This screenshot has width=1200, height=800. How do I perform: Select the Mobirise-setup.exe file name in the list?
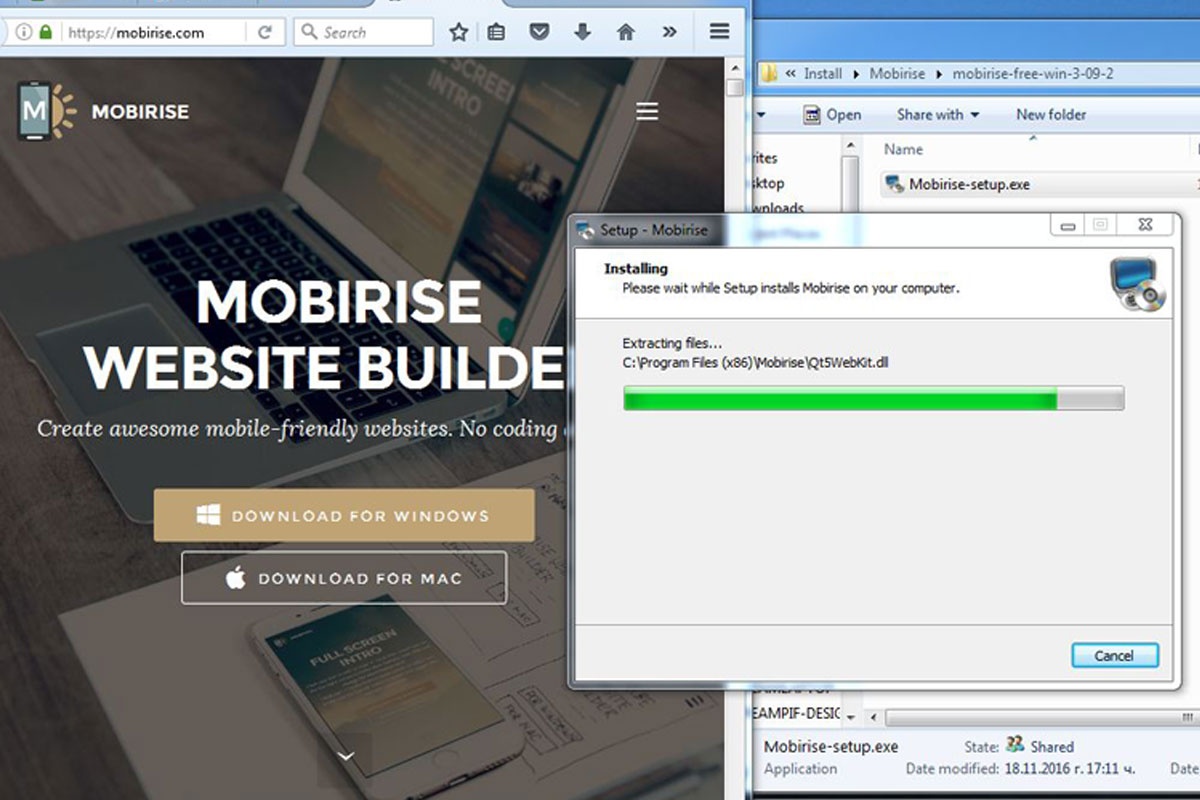[969, 184]
